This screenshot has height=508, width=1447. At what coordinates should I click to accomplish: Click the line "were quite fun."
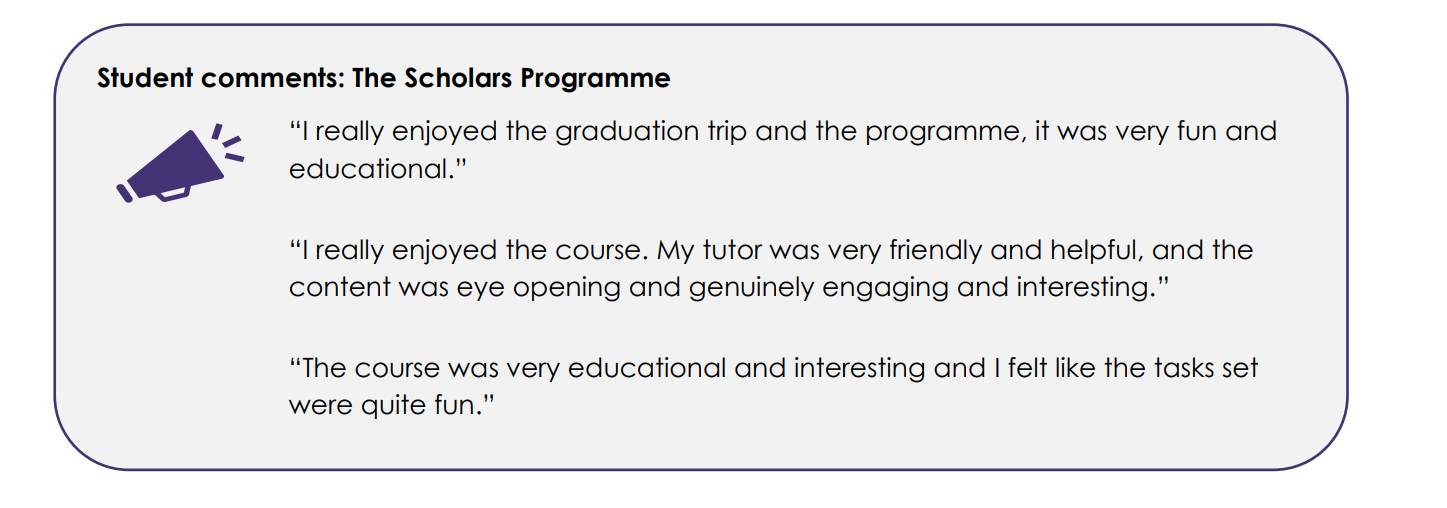pos(392,406)
